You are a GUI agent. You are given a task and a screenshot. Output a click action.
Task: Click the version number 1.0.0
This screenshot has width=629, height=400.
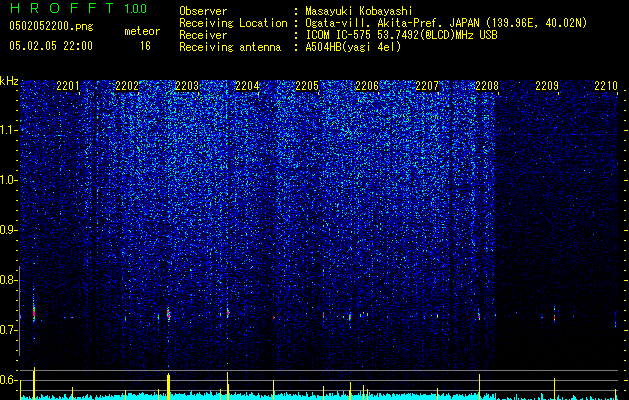click(x=135, y=8)
